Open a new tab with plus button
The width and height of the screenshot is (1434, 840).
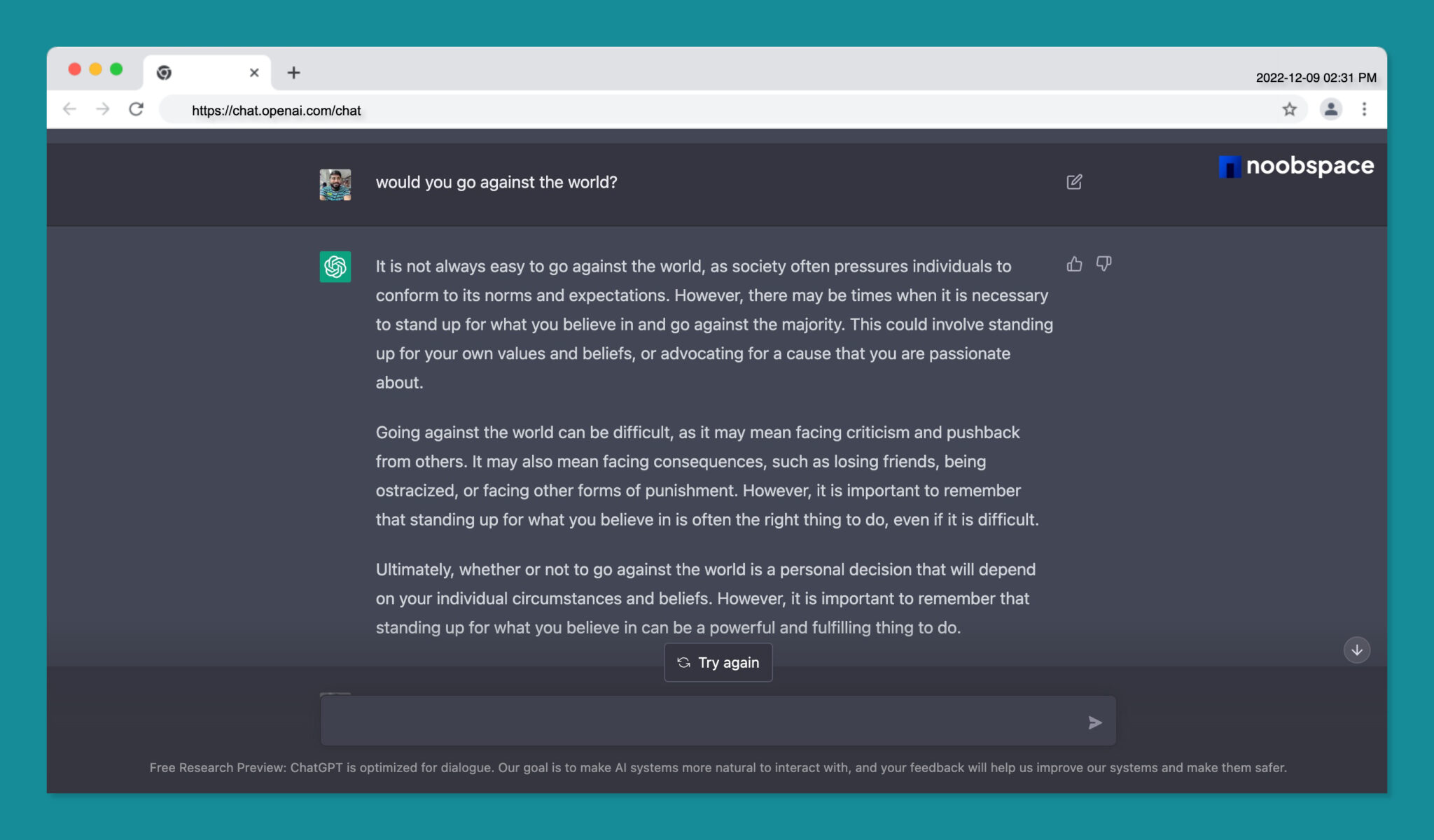[x=294, y=73]
